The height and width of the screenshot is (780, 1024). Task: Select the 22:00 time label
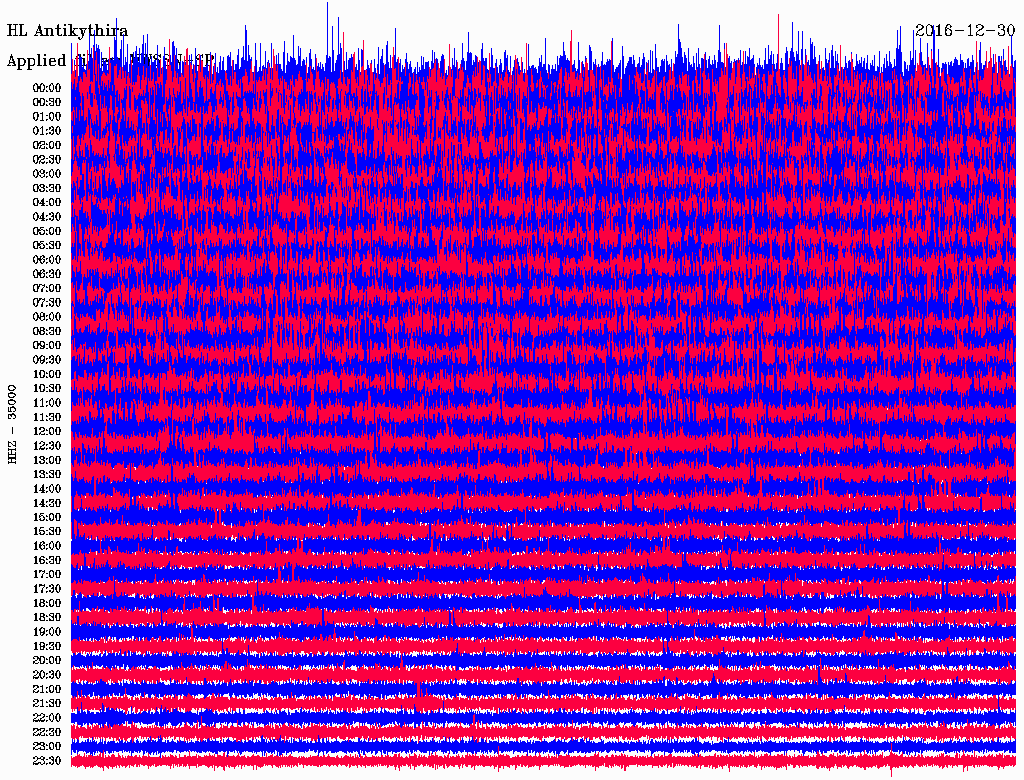click(x=46, y=718)
